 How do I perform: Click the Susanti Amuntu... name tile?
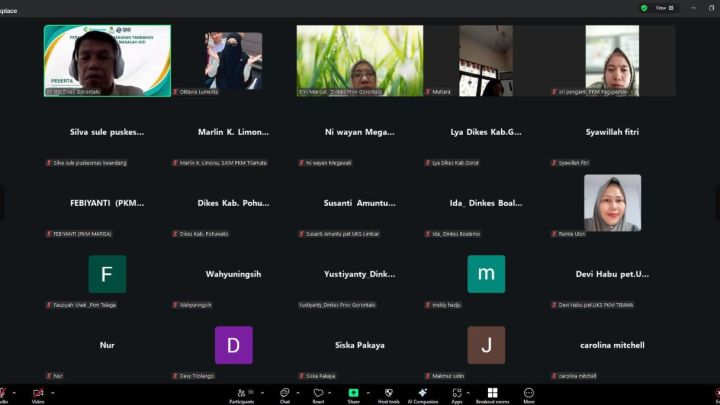coord(360,203)
